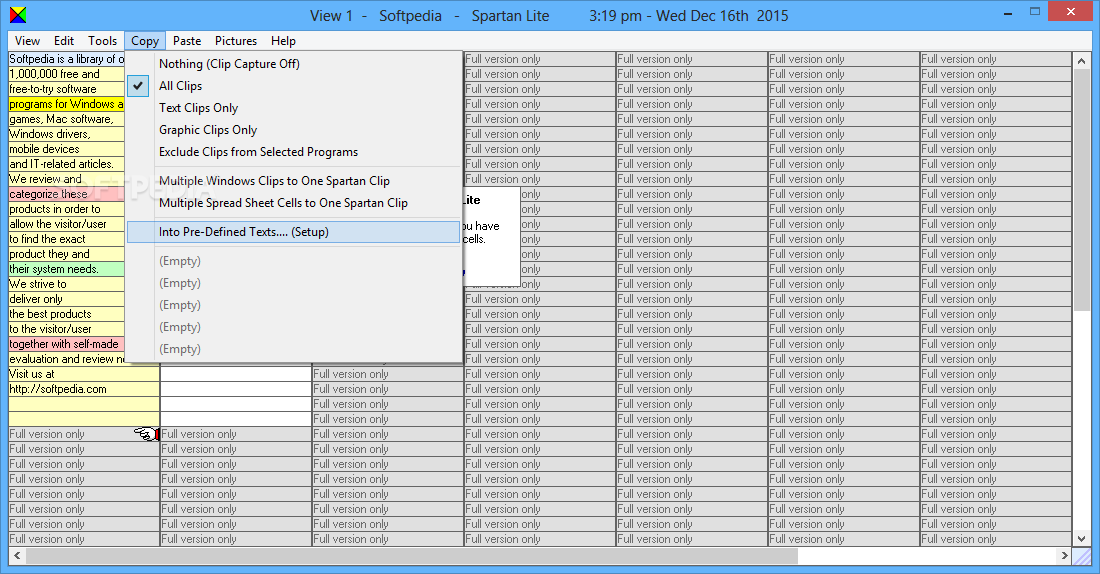The height and width of the screenshot is (574, 1100).
Task: Select the pink 'categorize these' cell
Action: tap(67, 194)
